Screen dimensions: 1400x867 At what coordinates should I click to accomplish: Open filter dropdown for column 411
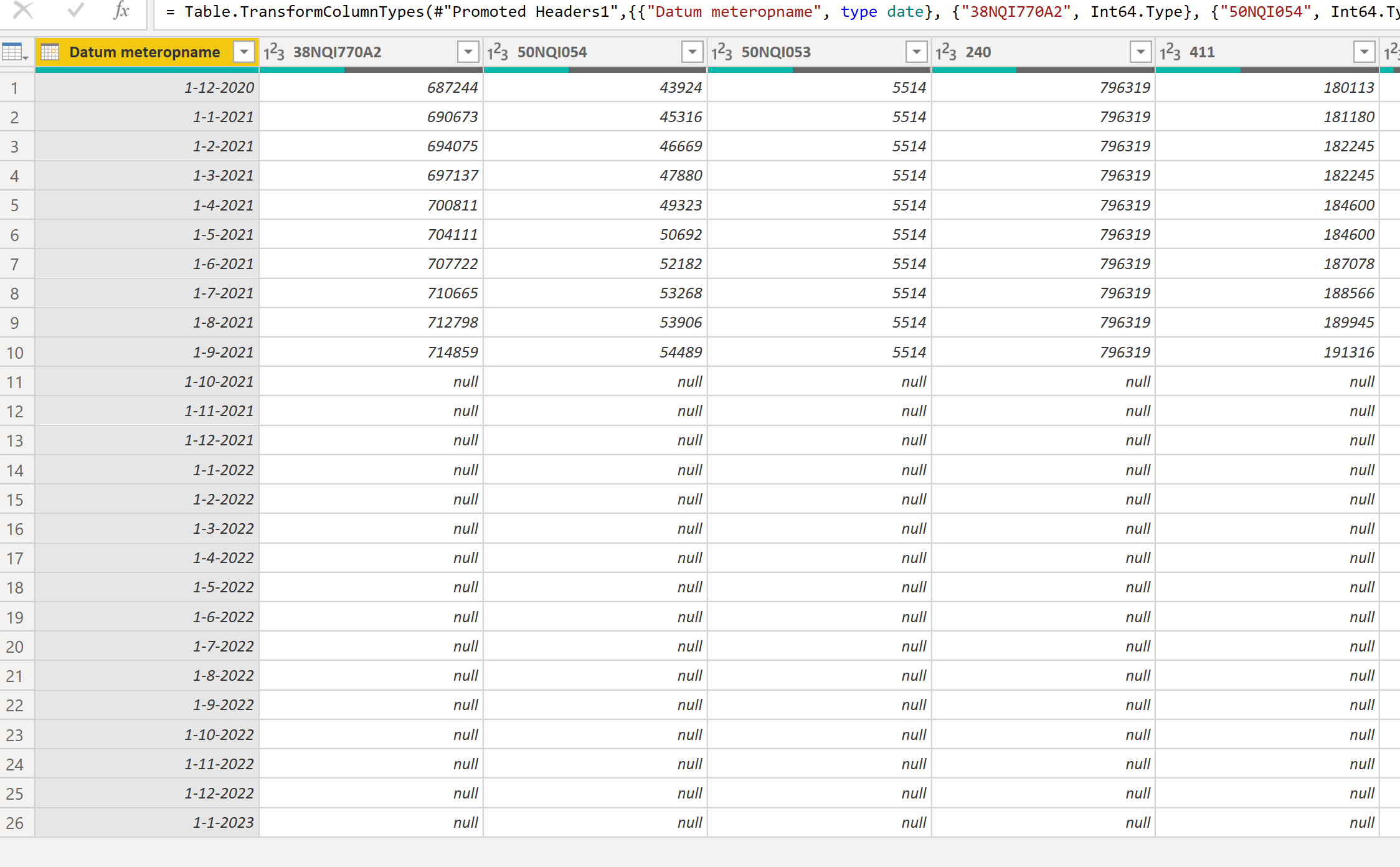pos(1364,52)
